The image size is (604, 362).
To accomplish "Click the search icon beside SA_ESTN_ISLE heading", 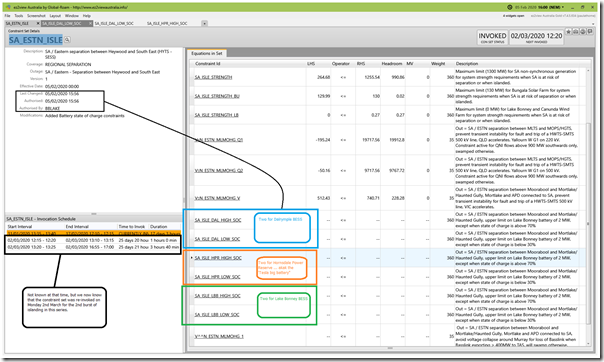I will coord(67,40).
